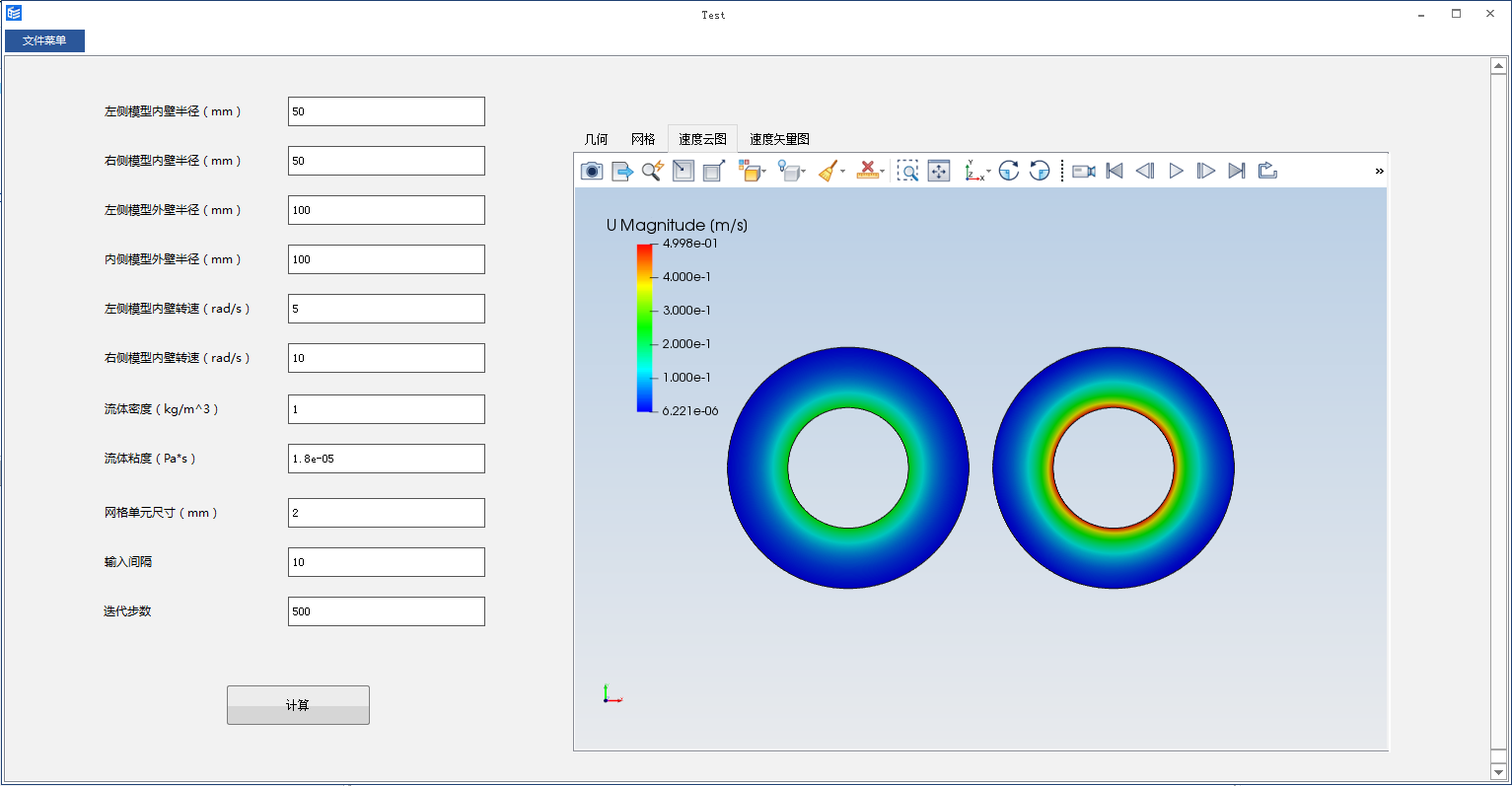The height and width of the screenshot is (786, 1512).
Task: Click the loop/share arrow icon after playback controls
Action: click(x=1267, y=171)
